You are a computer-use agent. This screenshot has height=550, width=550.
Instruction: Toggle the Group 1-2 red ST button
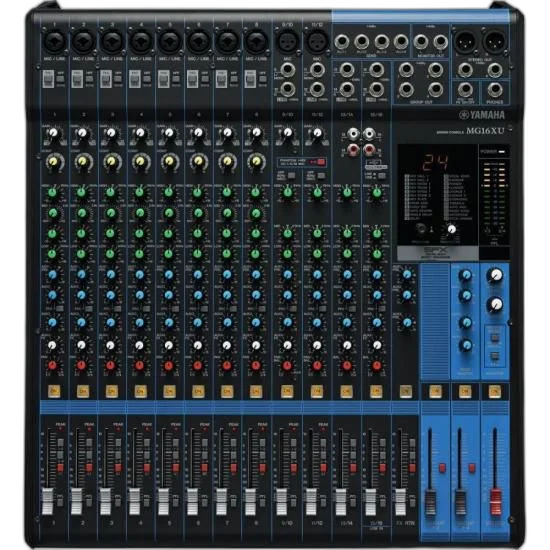point(442,468)
